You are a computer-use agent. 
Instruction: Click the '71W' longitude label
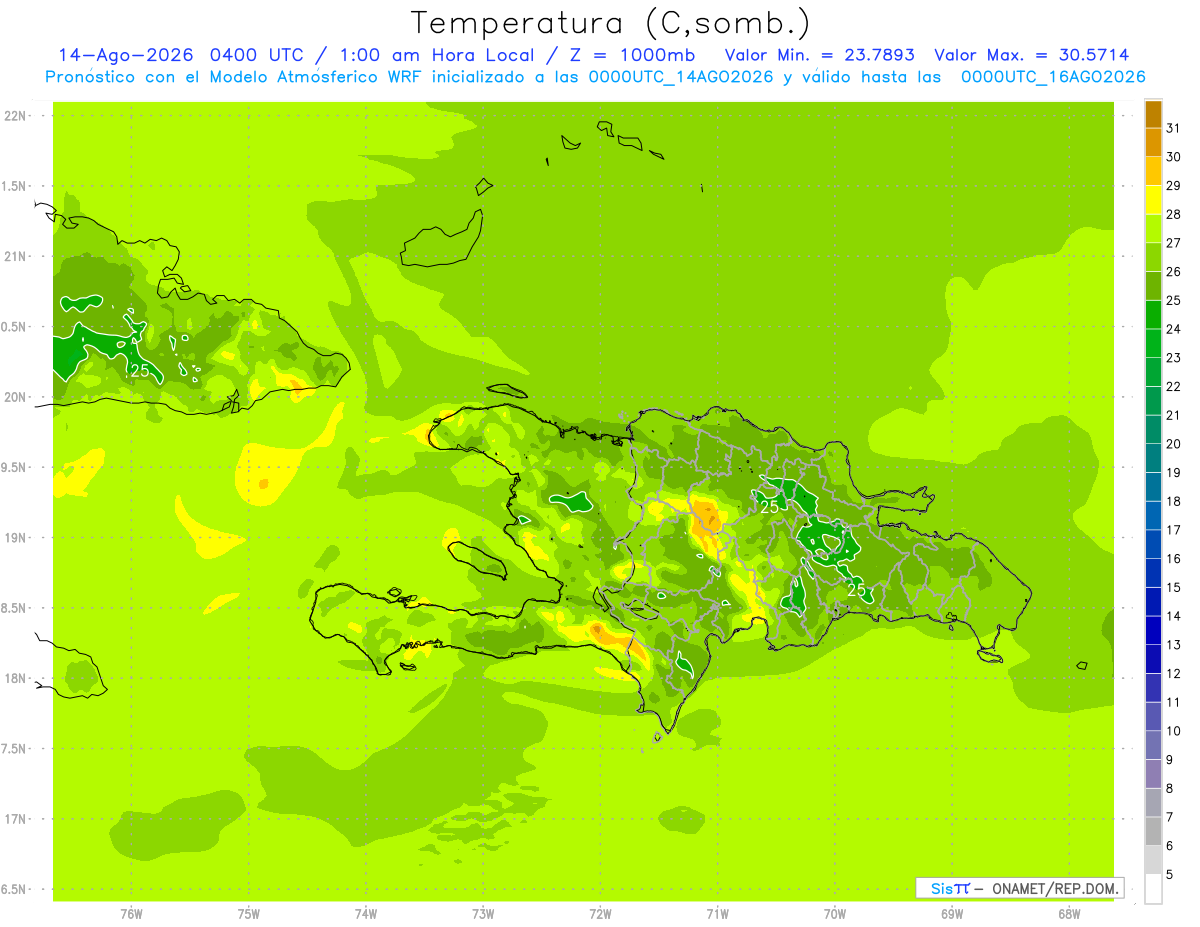(717, 914)
